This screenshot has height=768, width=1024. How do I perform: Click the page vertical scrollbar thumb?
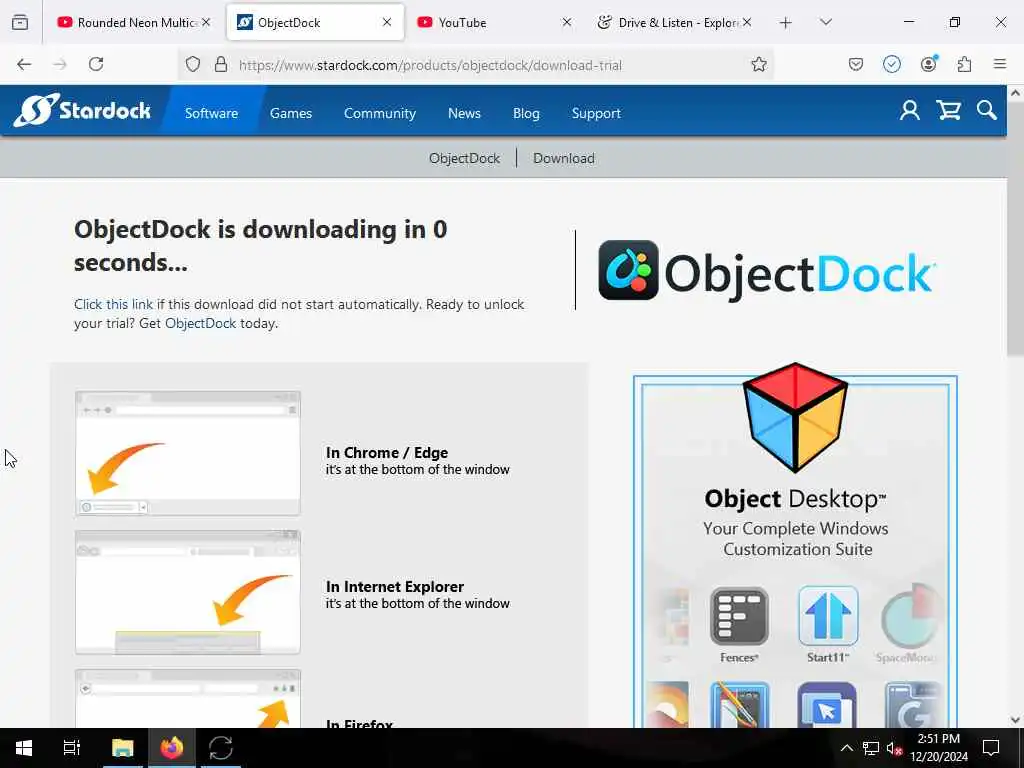tap(1015, 229)
